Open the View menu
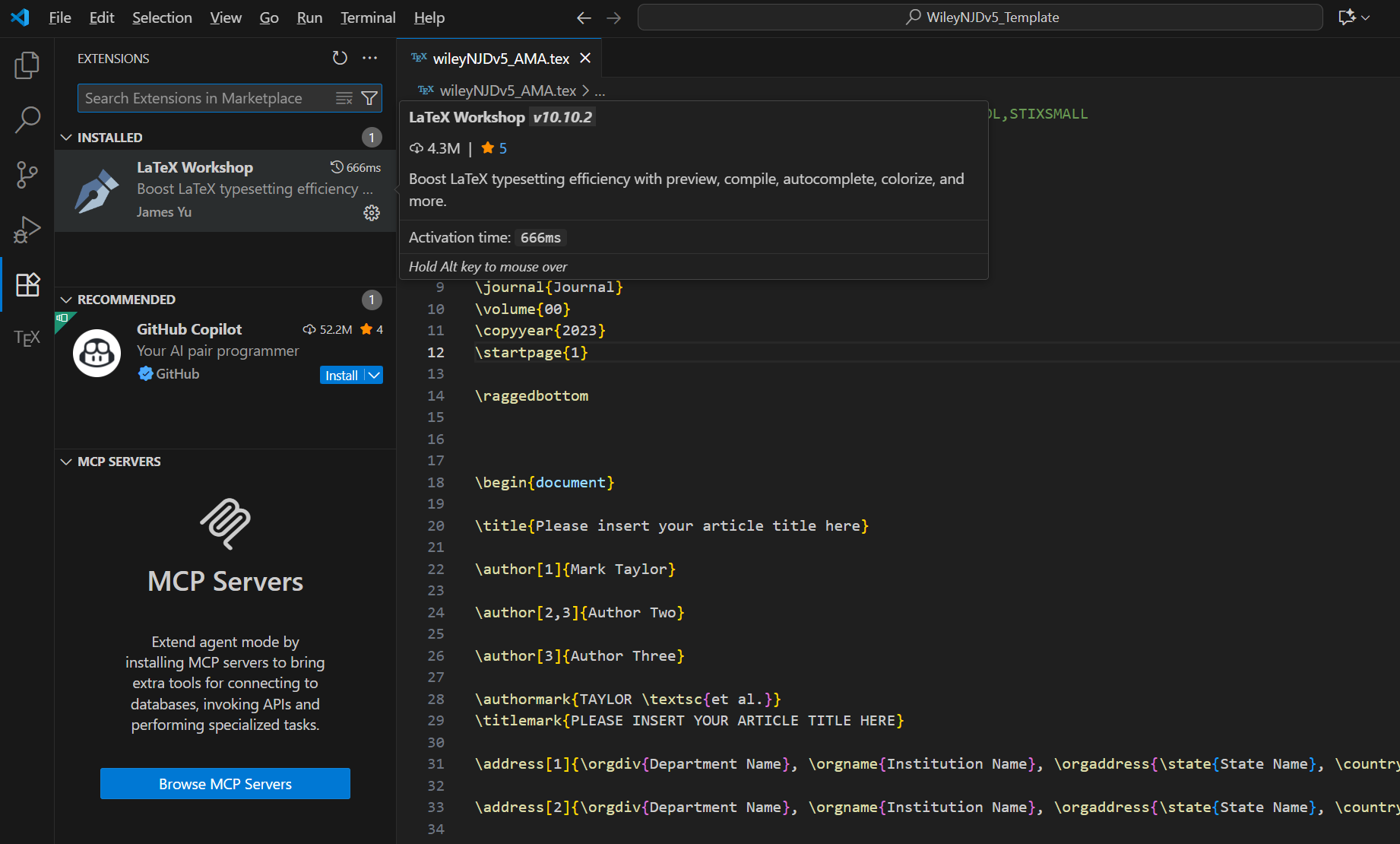 click(x=226, y=17)
